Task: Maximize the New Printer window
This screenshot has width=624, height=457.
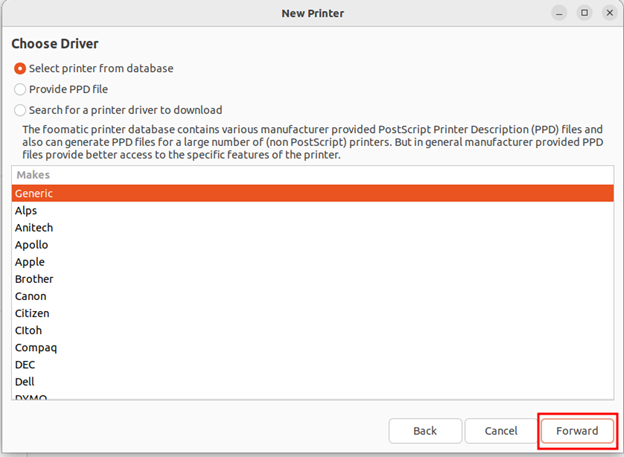Action: point(584,12)
